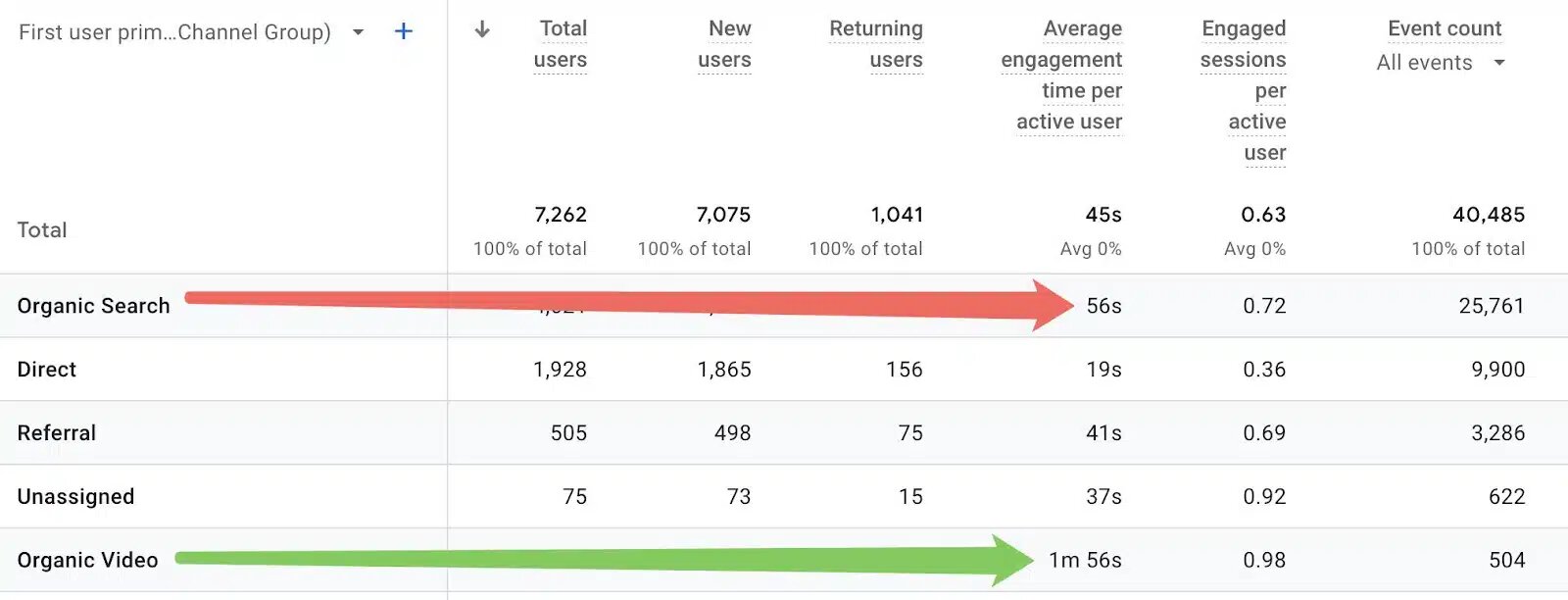Viewport: 1568px width, 600px height.
Task: Select the Direct channel row label
Action: click(x=47, y=370)
